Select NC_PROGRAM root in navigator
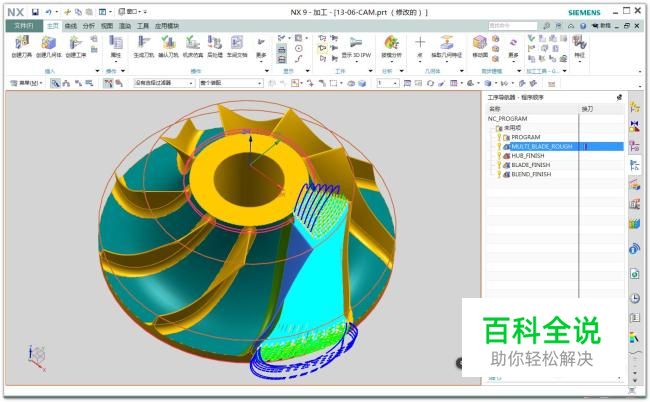The width and height of the screenshot is (650, 402). (507, 119)
